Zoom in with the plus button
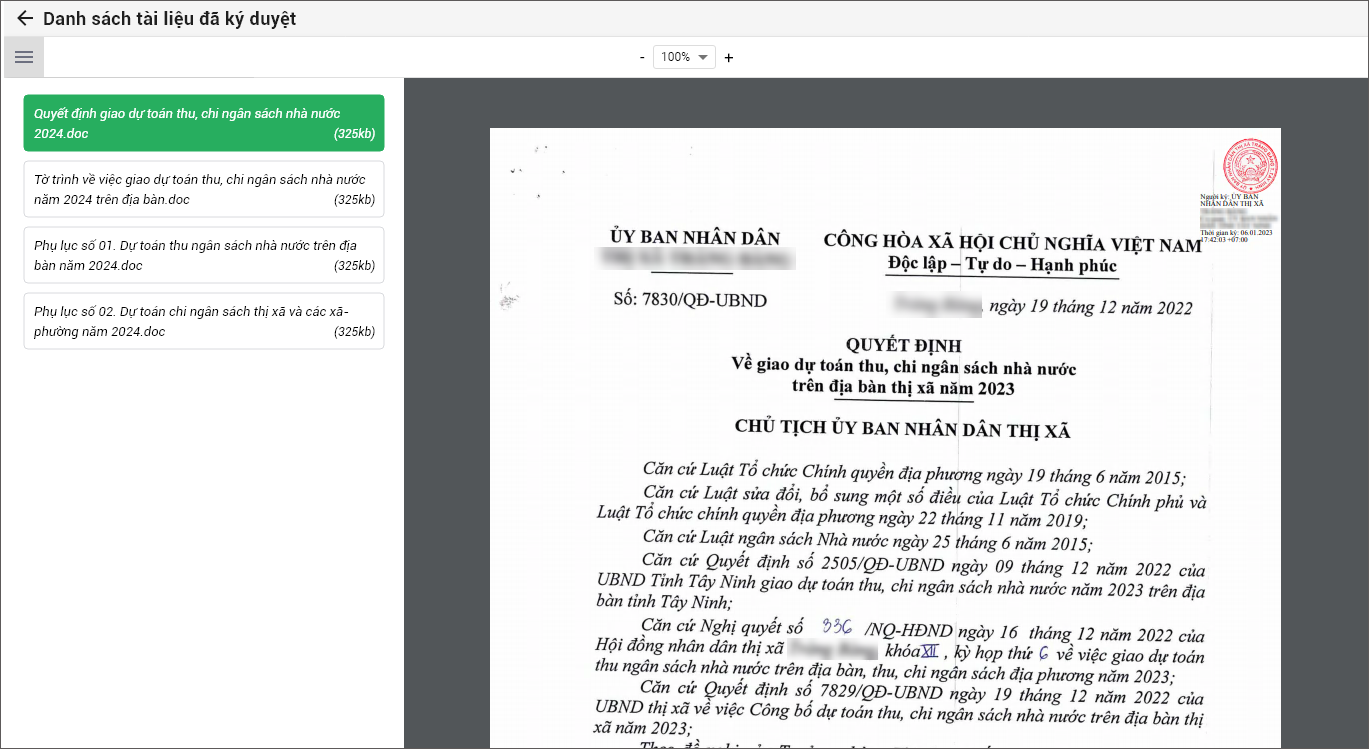Image resolution: width=1369 pixels, height=749 pixels. 729,57
